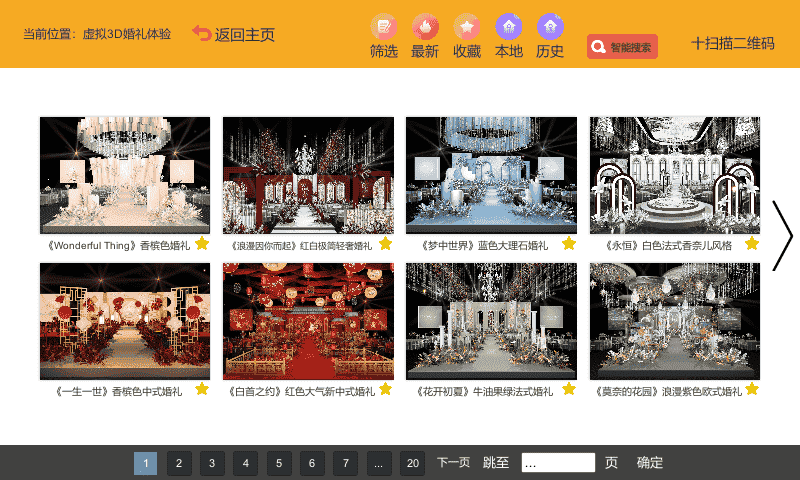This screenshot has height=480, width=800.
Task: Open the 历史 history icon
Action: (x=550, y=27)
